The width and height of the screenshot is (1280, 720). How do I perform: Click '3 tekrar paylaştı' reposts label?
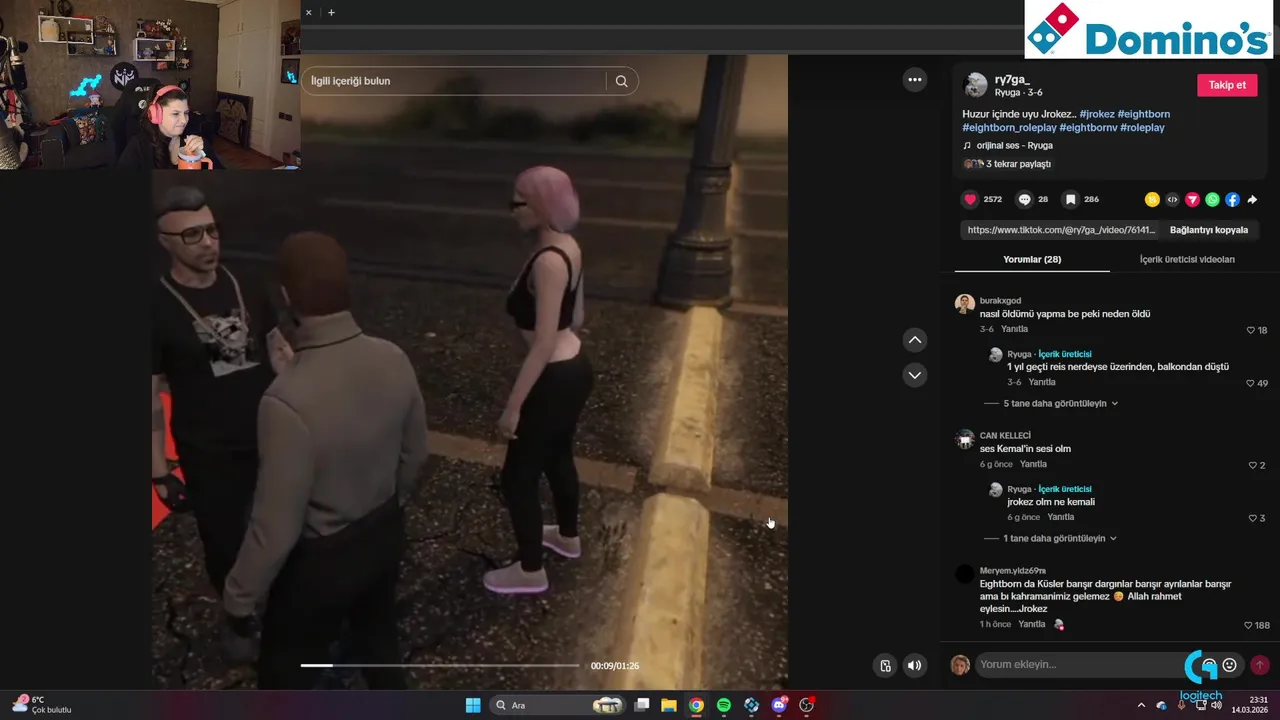(1018, 164)
